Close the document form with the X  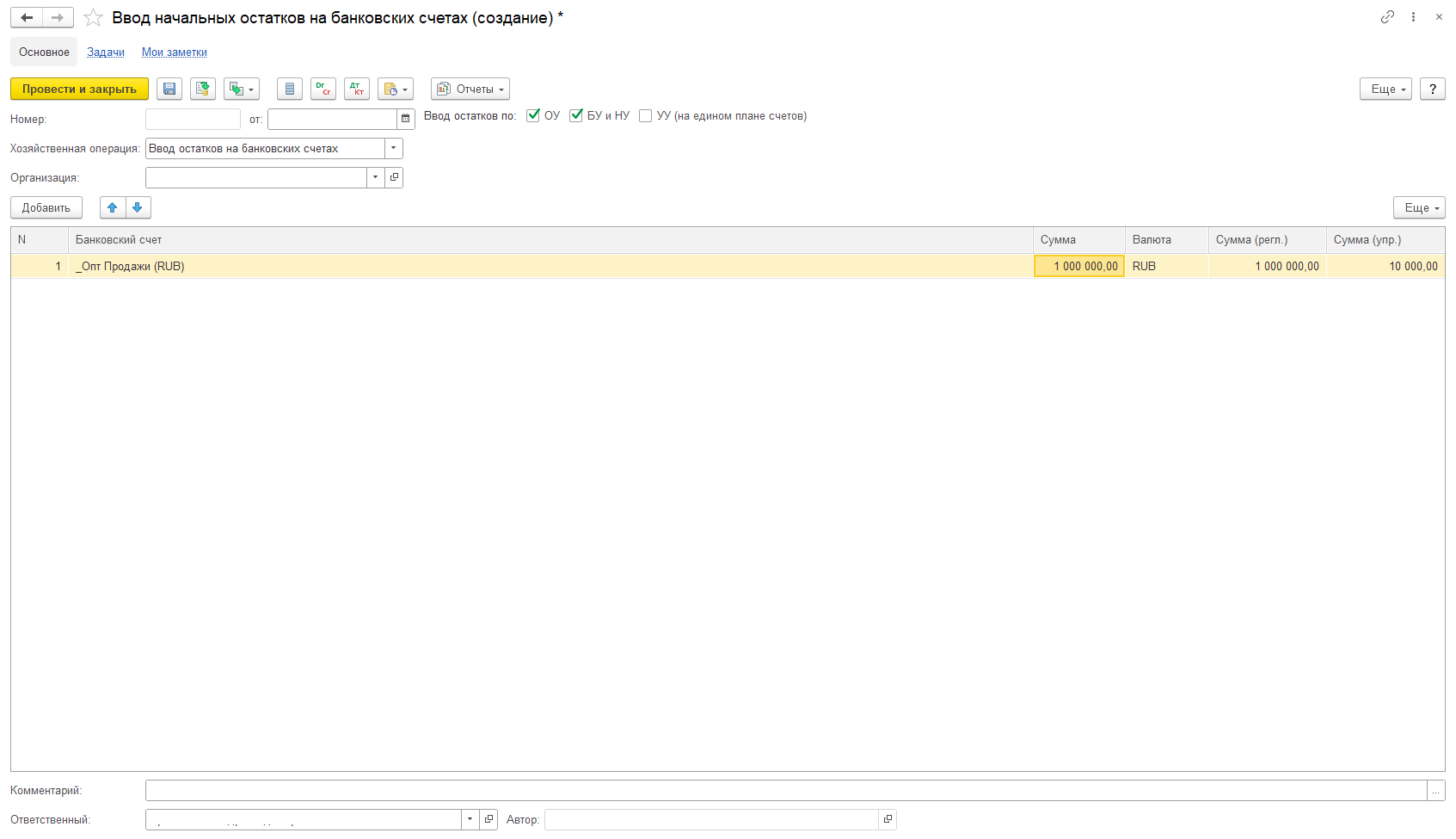coord(1439,16)
